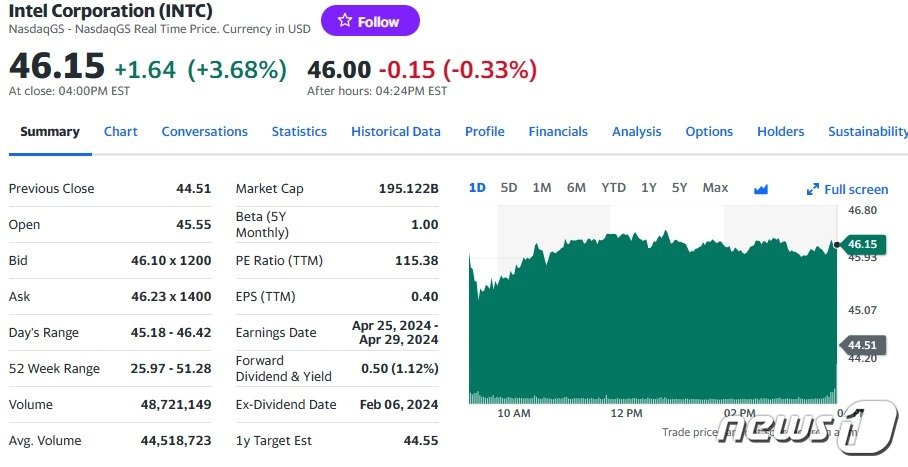Switch to the Holders tab
The height and width of the screenshot is (467, 908).
780,131
